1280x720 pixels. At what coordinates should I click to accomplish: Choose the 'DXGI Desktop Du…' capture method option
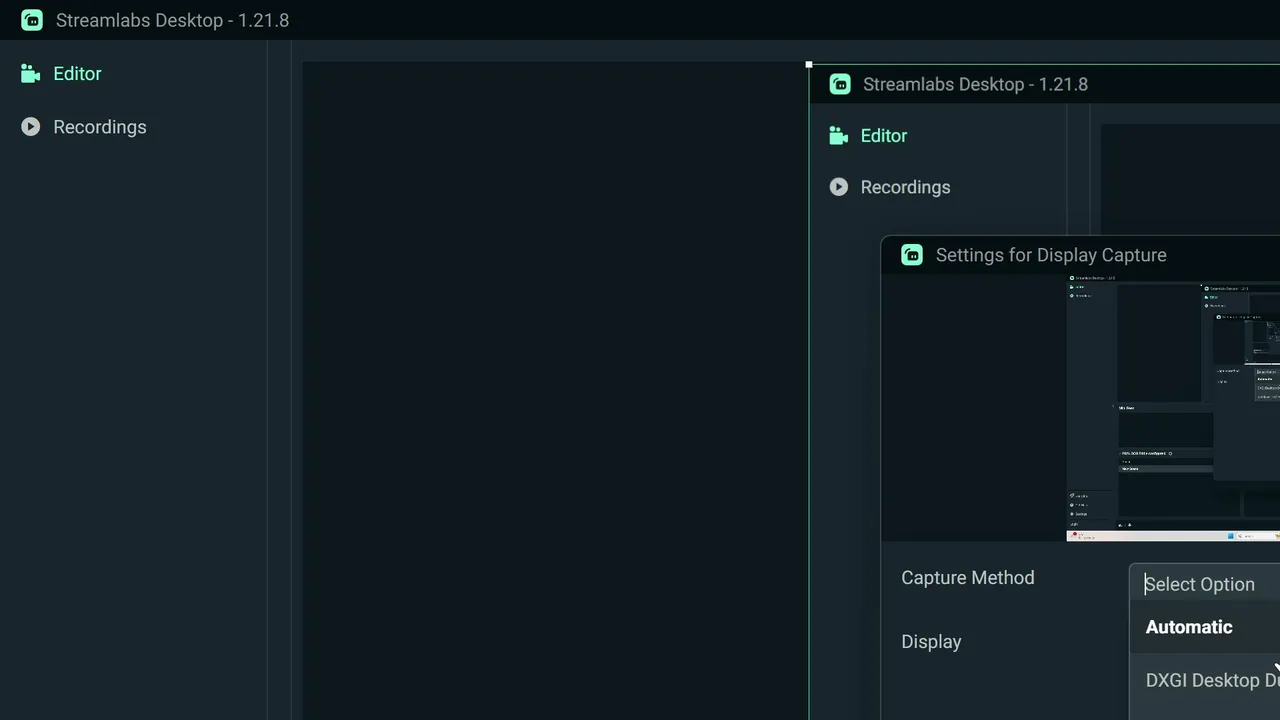(x=1205, y=680)
